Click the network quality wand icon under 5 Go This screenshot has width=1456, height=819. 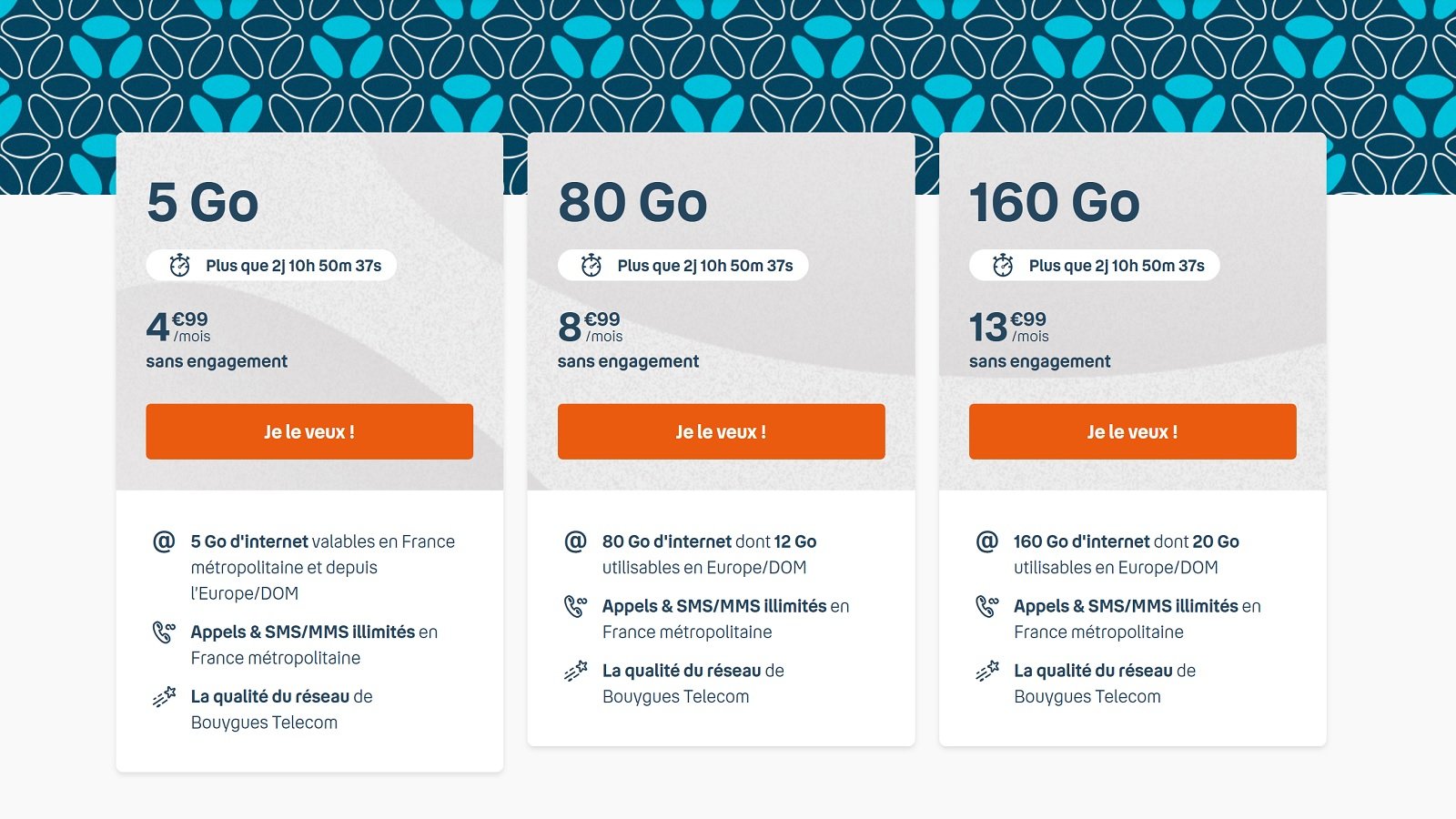point(163,696)
